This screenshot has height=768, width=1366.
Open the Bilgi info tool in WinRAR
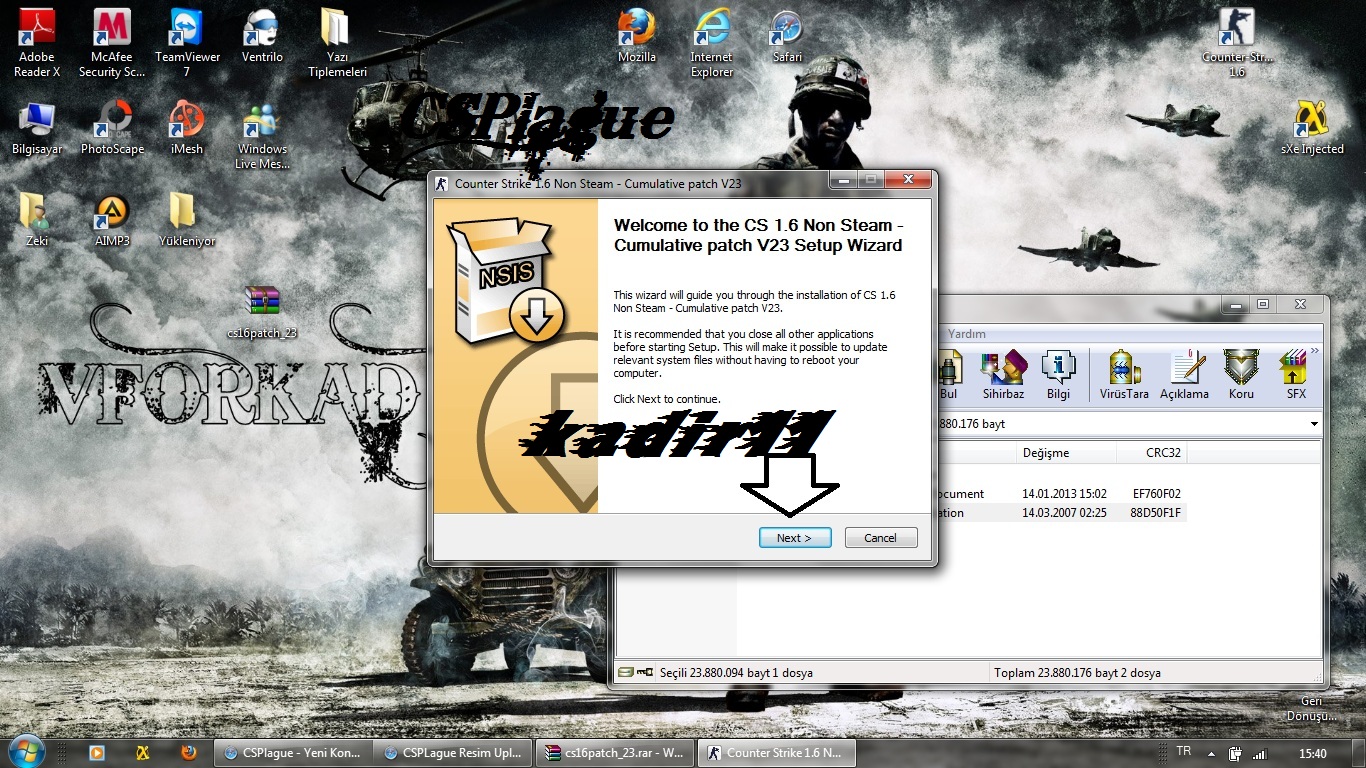(x=1058, y=376)
